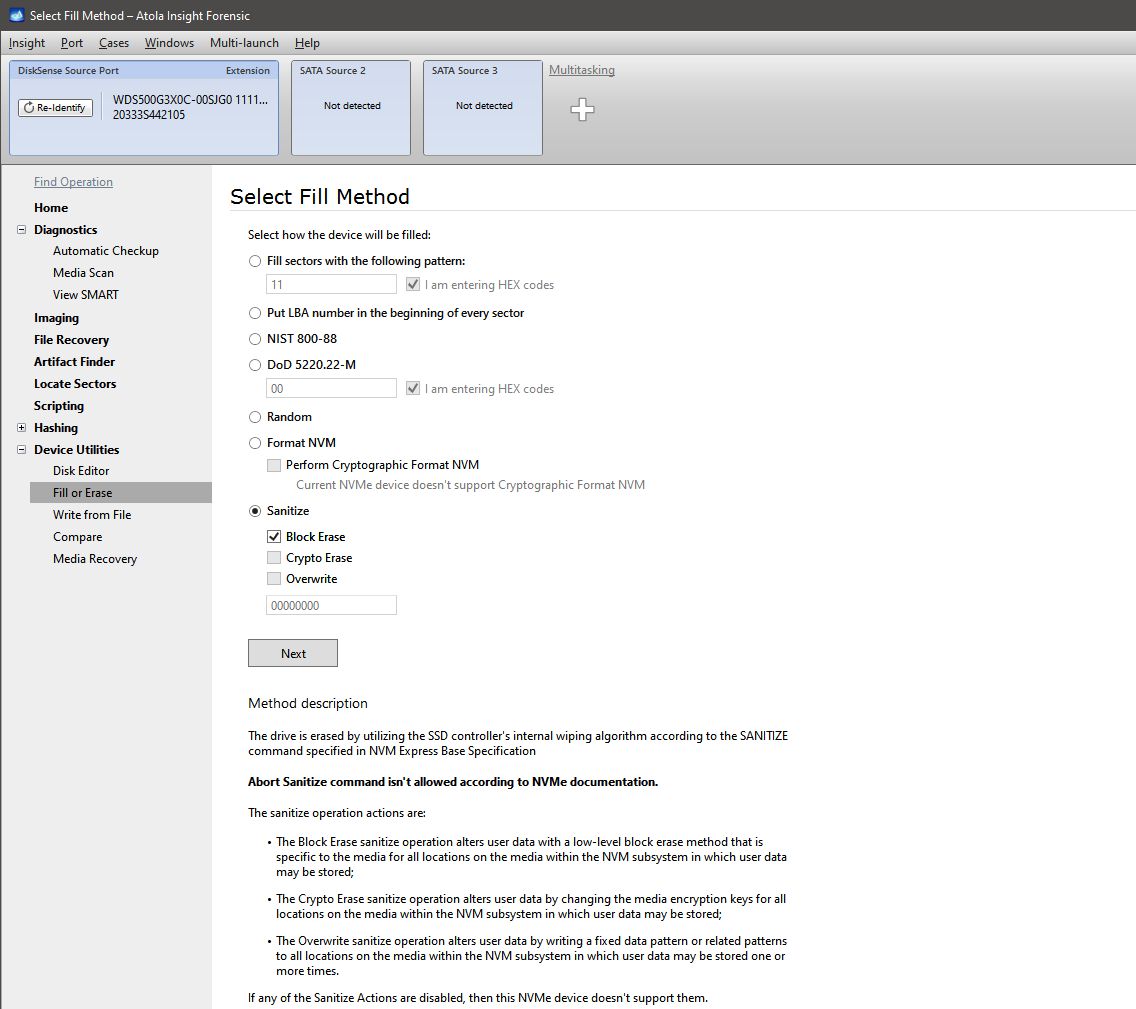Open Automatic Checkup
This screenshot has height=1009, width=1136.
point(106,251)
